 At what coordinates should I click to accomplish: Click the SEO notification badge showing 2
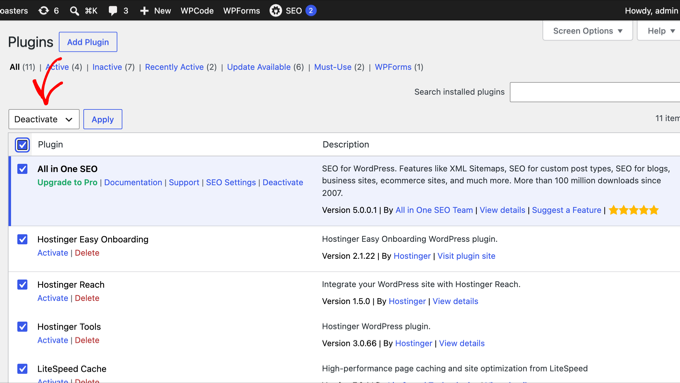coord(311,10)
